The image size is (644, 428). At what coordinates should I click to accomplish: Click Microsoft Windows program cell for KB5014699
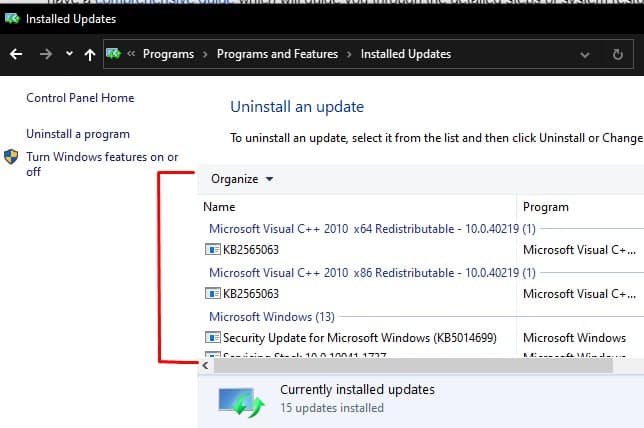tap(574, 338)
